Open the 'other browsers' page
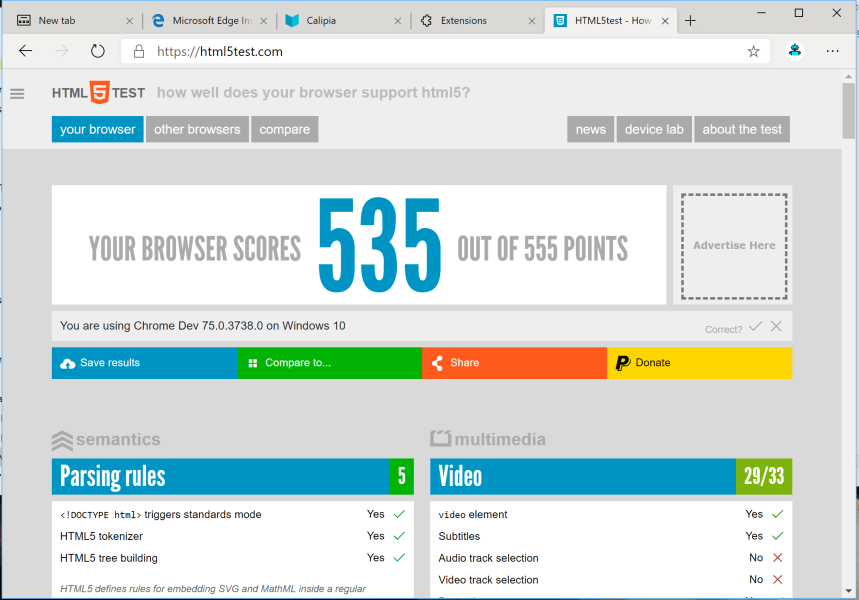859x600 pixels. click(x=197, y=129)
